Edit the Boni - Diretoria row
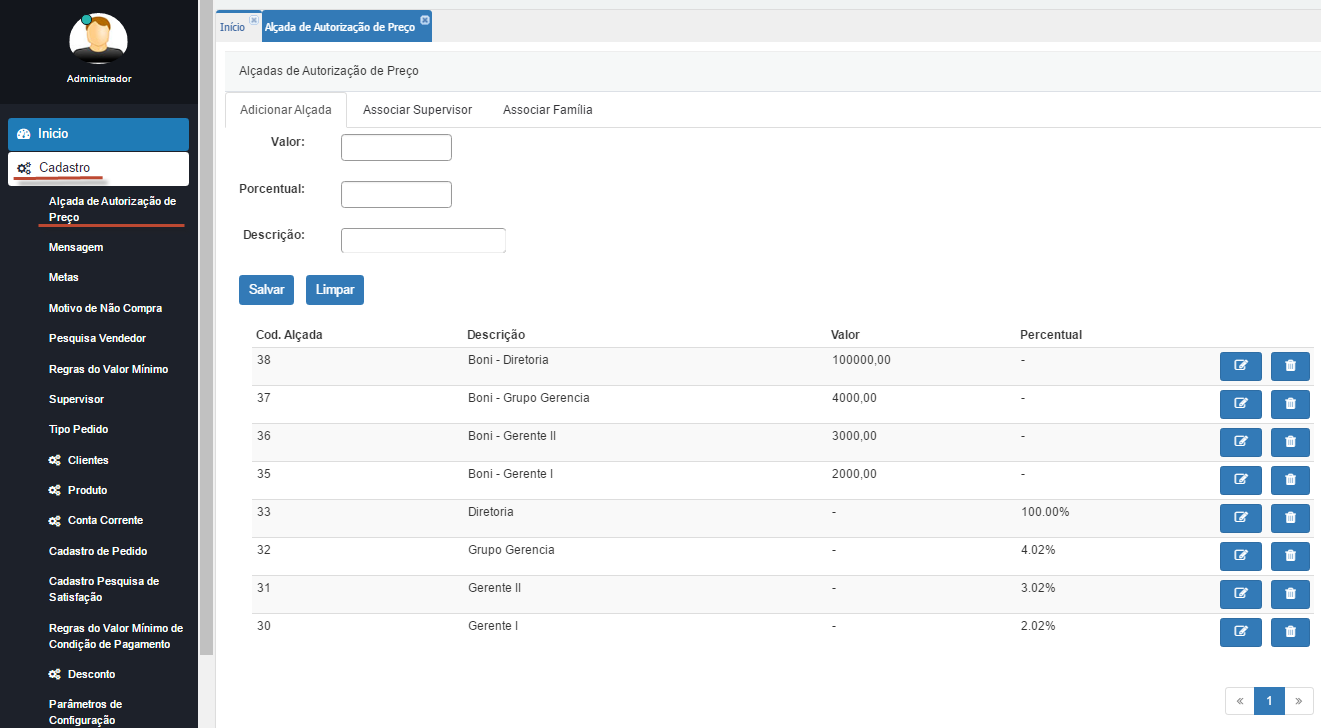Screen dimensions: 1321x728 (x=1241, y=366)
